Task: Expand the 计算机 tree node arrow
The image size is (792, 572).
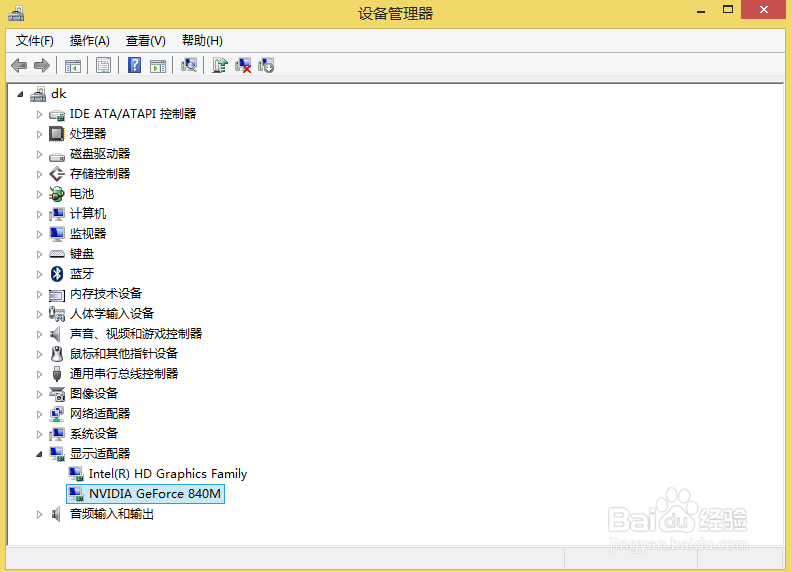Action: [x=39, y=214]
